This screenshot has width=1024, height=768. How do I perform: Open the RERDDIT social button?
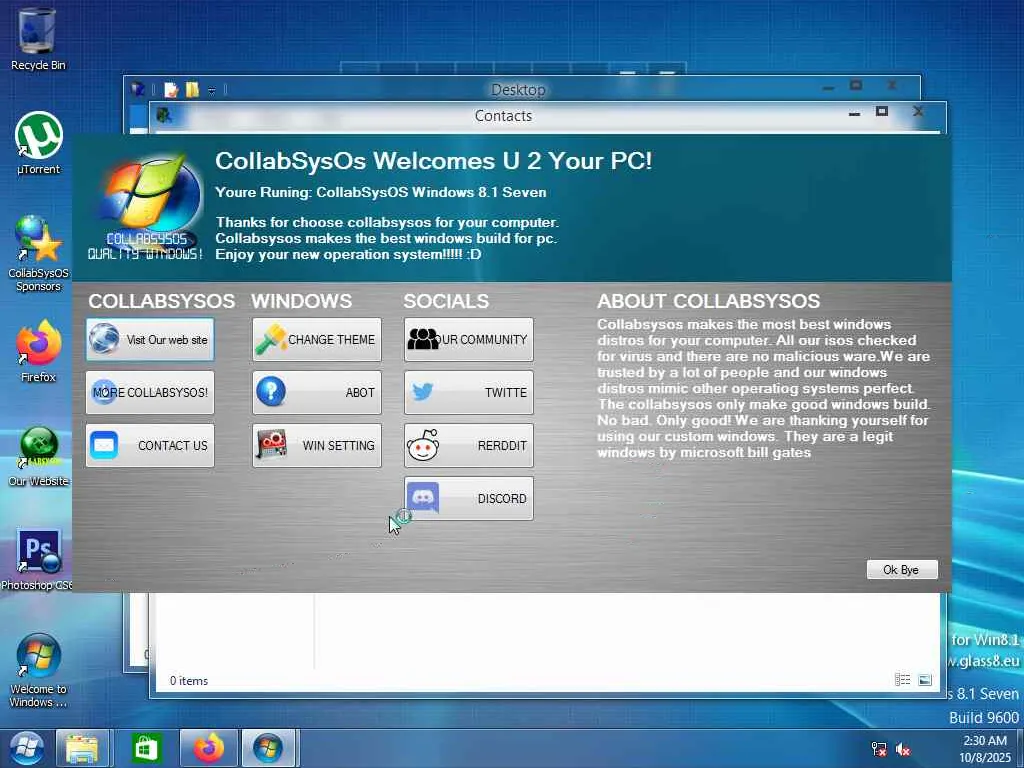point(469,445)
